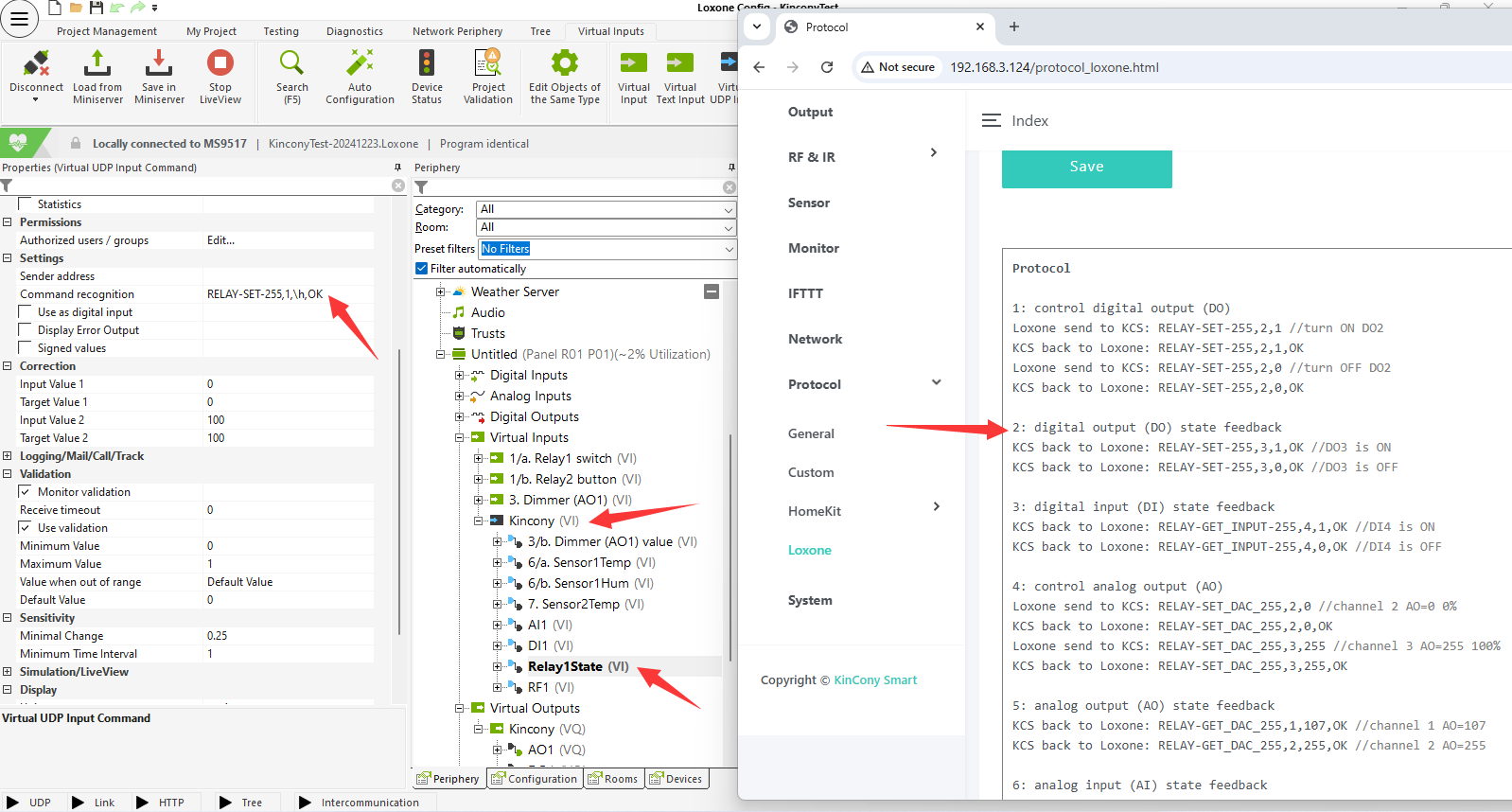Open Preset filters dropdown
The width and height of the screenshot is (1512, 812).
point(607,249)
